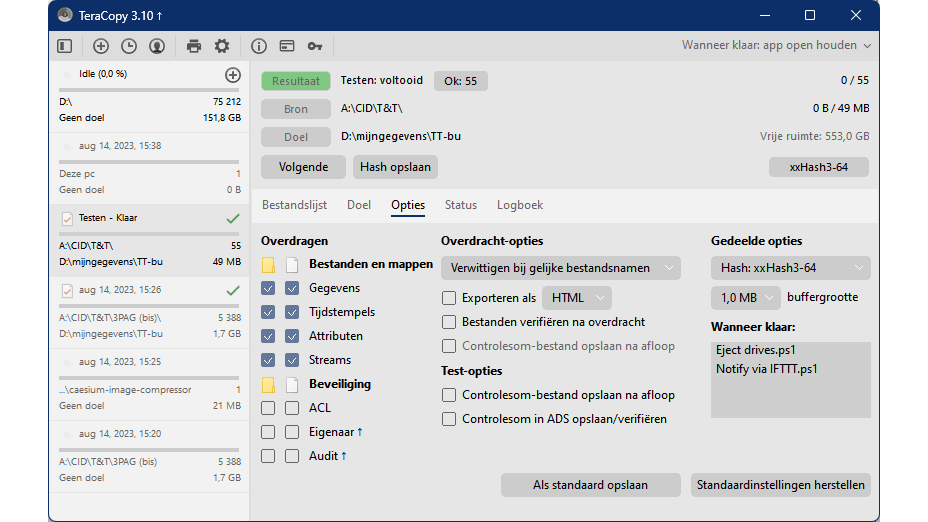
Task: Open settings gear icon
Action: click(x=222, y=46)
